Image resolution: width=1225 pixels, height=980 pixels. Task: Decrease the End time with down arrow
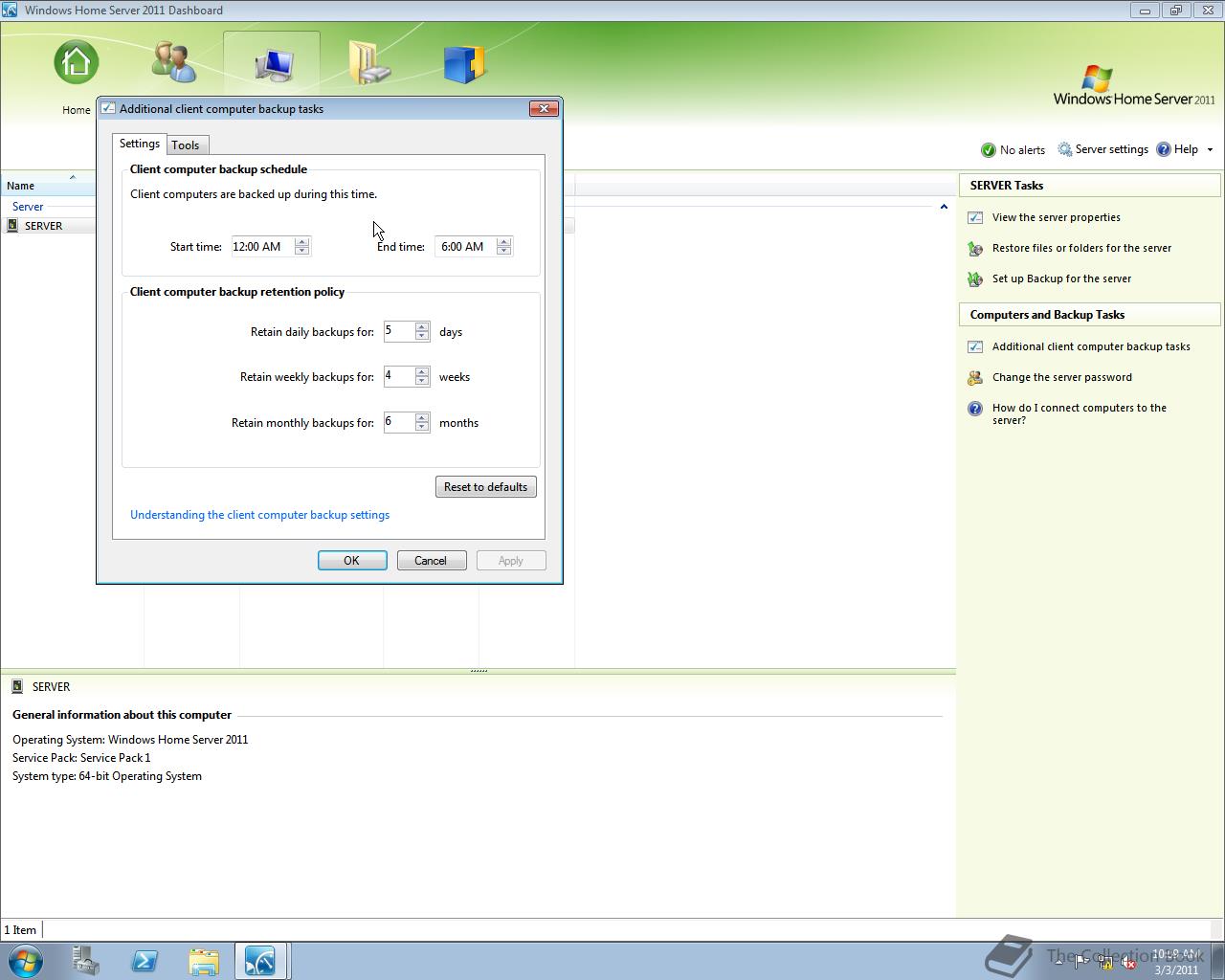[x=504, y=251]
